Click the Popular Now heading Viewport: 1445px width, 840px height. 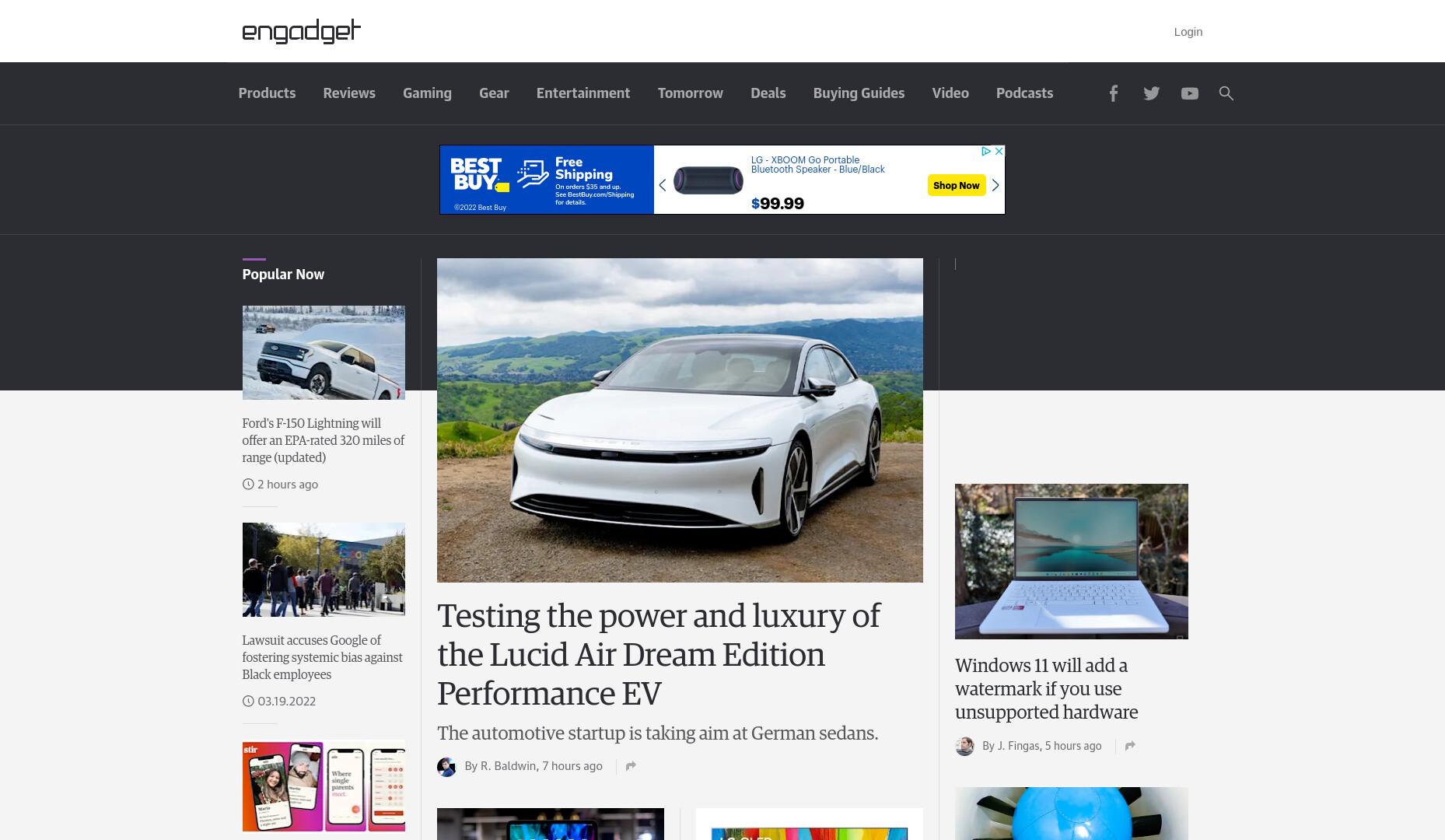tap(283, 275)
